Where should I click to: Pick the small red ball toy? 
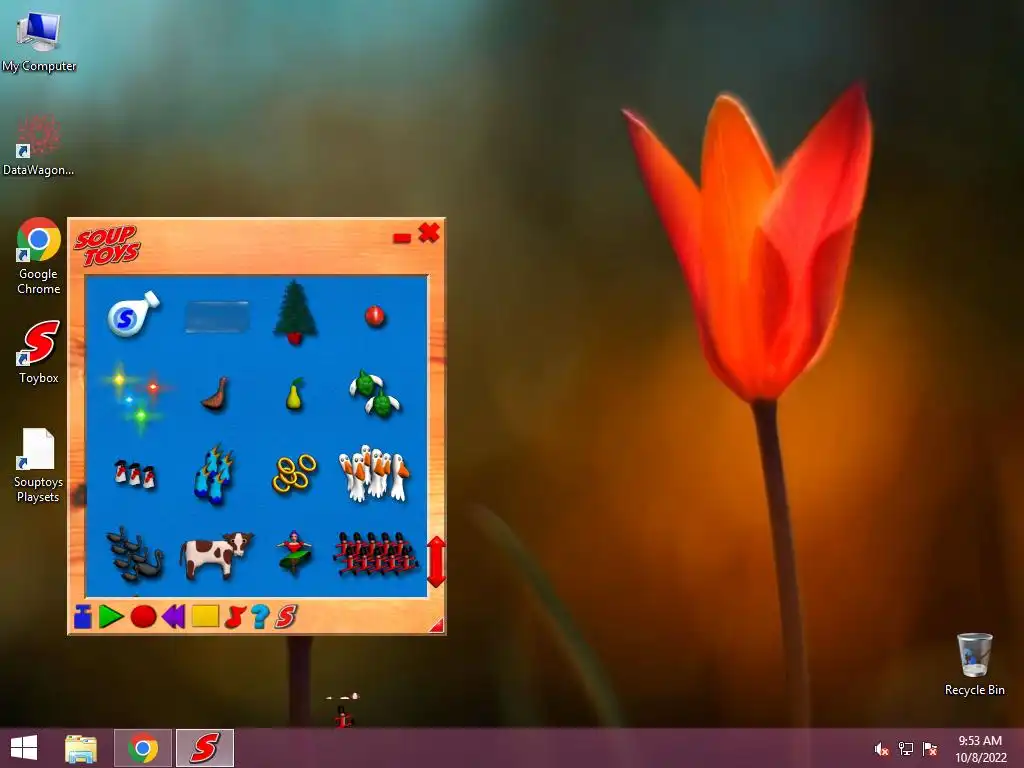click(375, 317)
